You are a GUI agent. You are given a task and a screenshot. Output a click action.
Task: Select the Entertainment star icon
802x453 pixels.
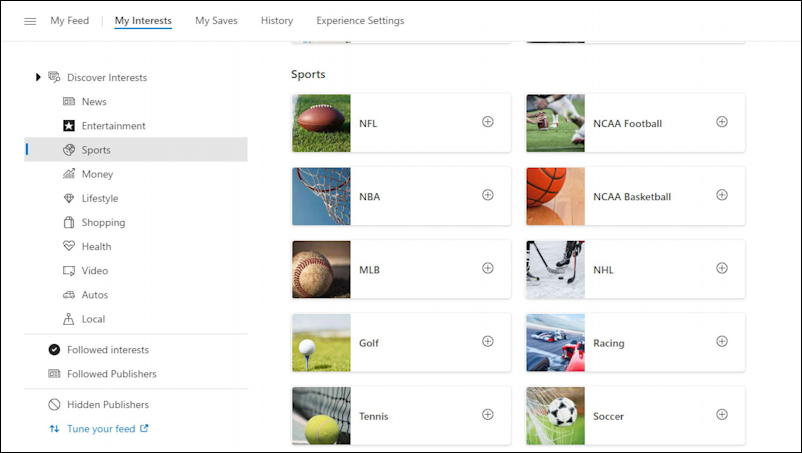pyautogui.click(x=69, y=125)
